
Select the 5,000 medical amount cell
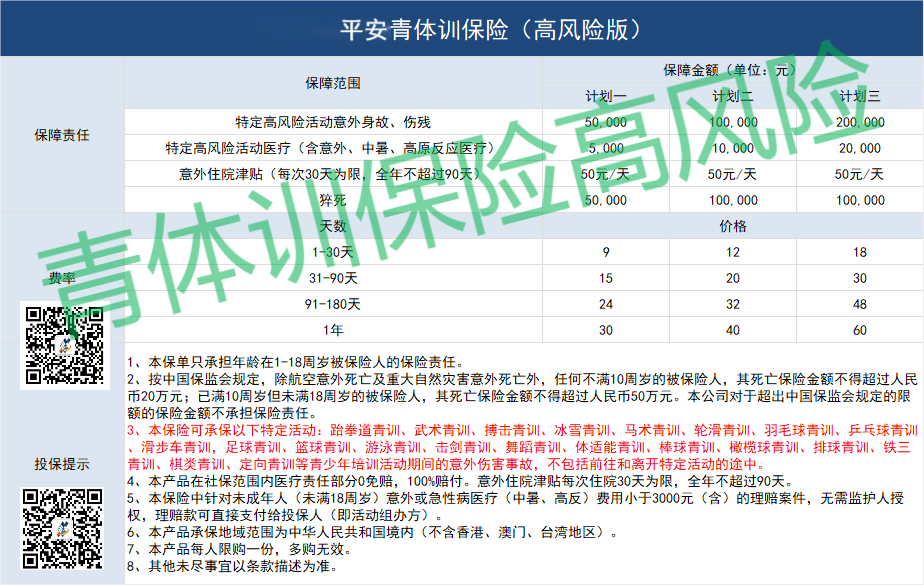pos(606,148)
